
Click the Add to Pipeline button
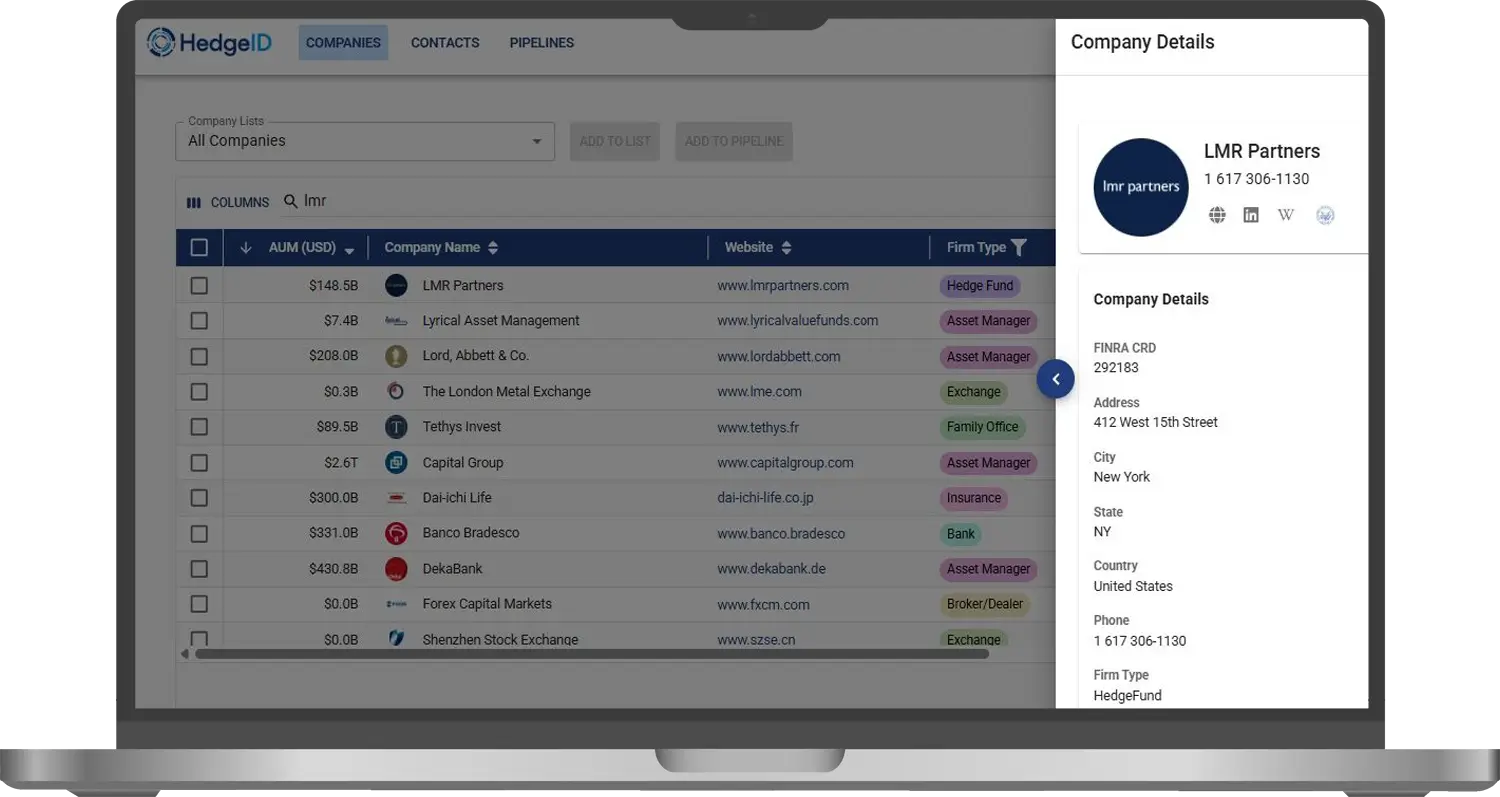tap(734, 141)
